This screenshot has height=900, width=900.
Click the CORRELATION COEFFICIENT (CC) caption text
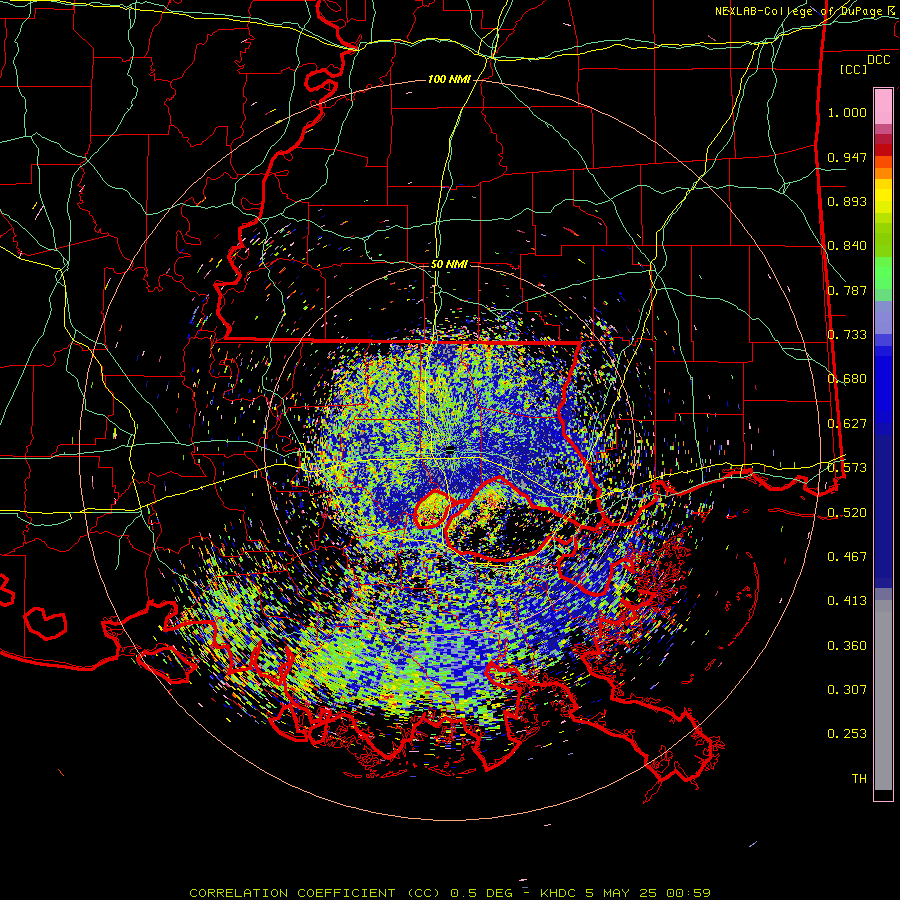[x=314, y=893]
